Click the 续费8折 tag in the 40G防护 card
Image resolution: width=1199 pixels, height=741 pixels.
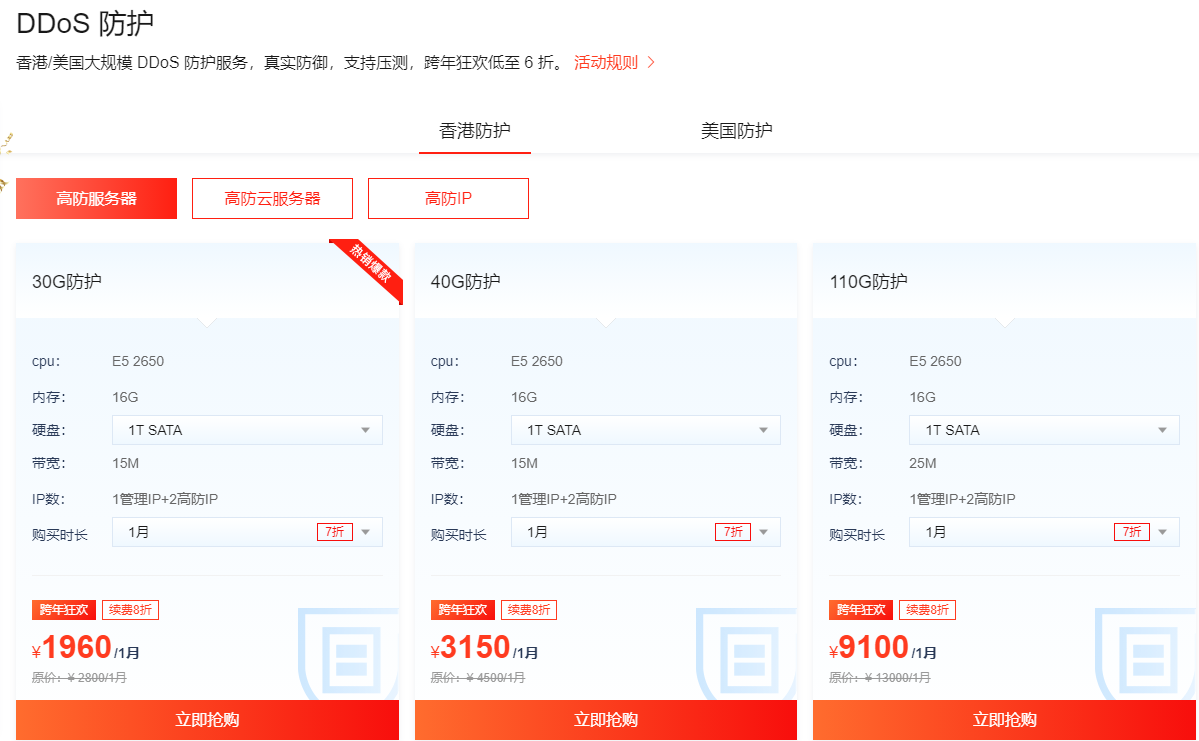pos(528,609)
